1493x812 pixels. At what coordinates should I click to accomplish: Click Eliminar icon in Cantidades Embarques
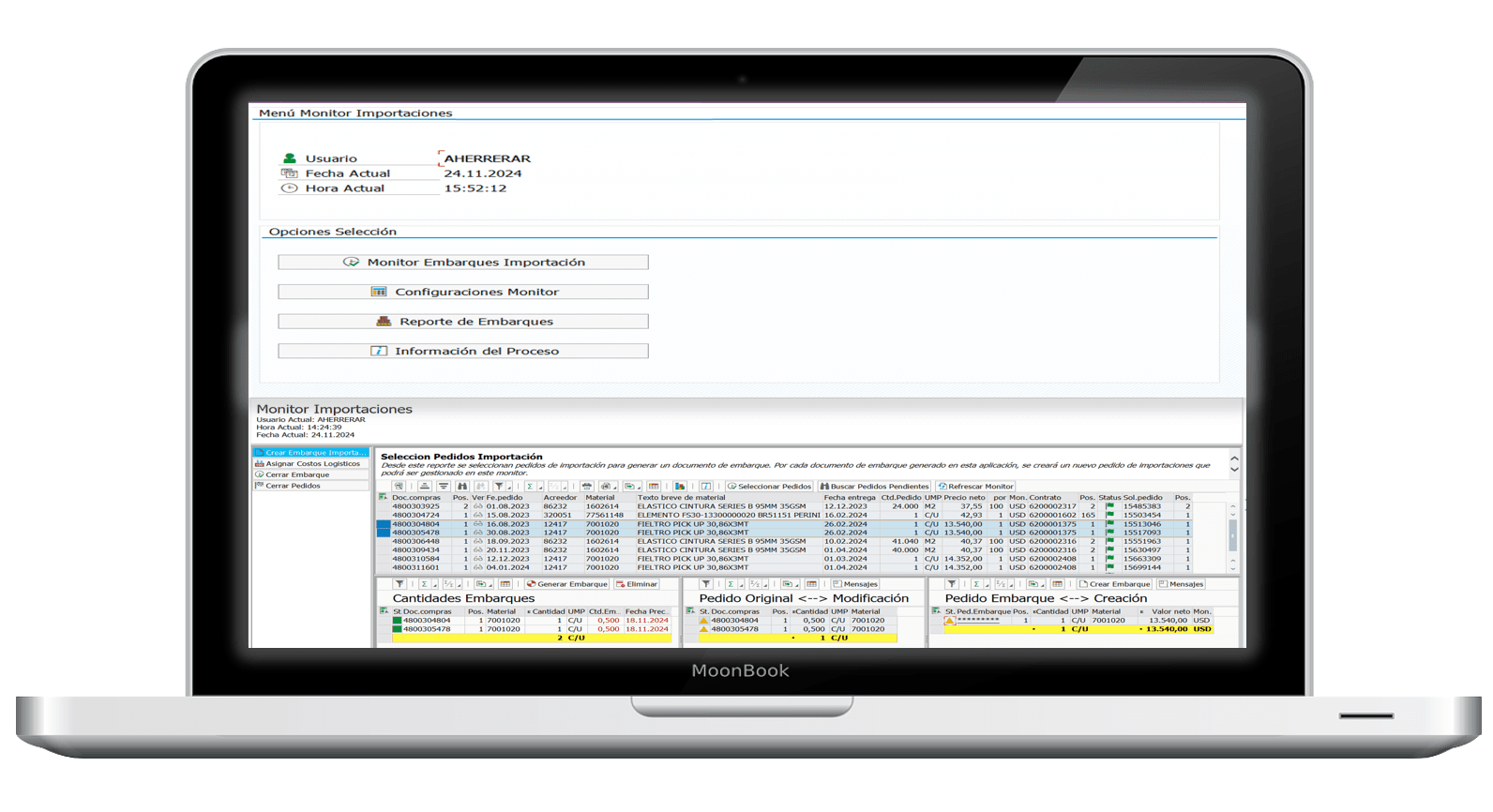pos(621,584)
